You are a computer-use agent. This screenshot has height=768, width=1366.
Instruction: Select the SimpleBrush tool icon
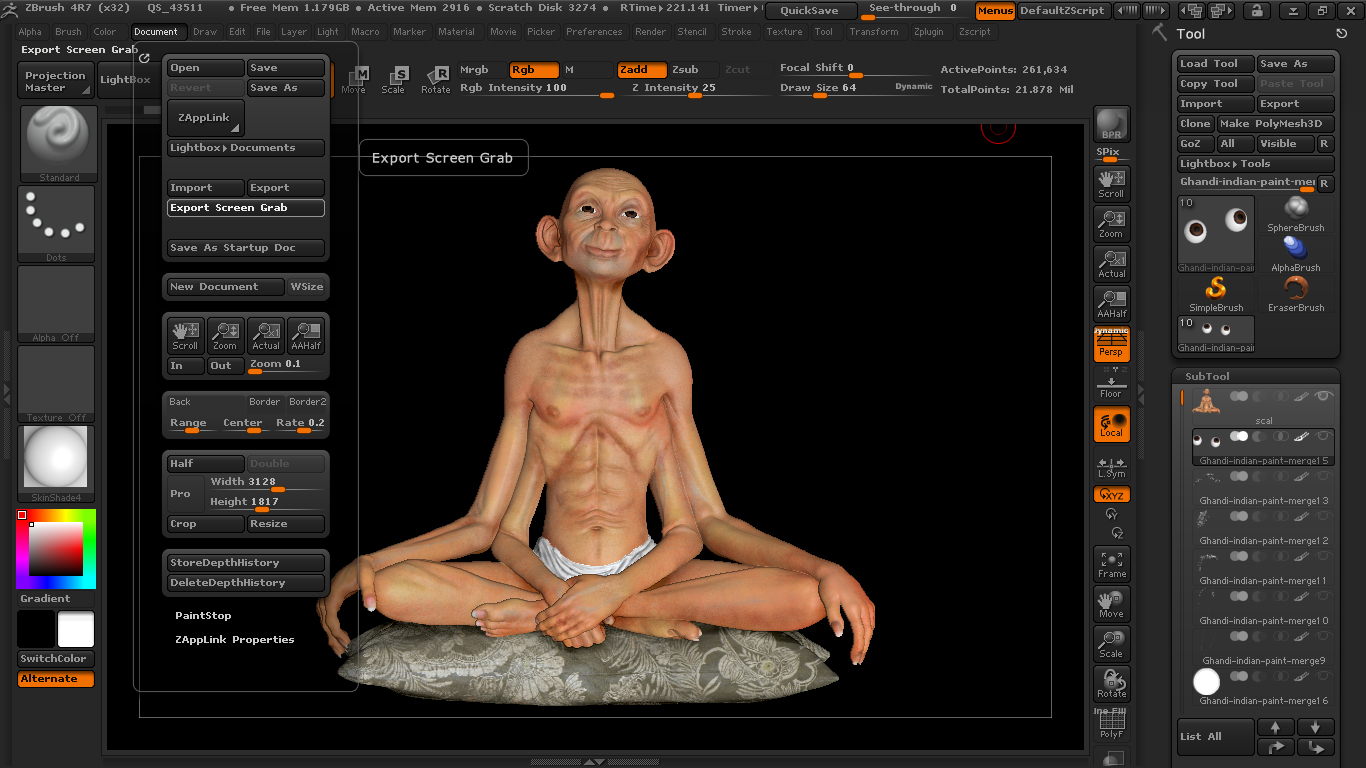(1216, 293)
